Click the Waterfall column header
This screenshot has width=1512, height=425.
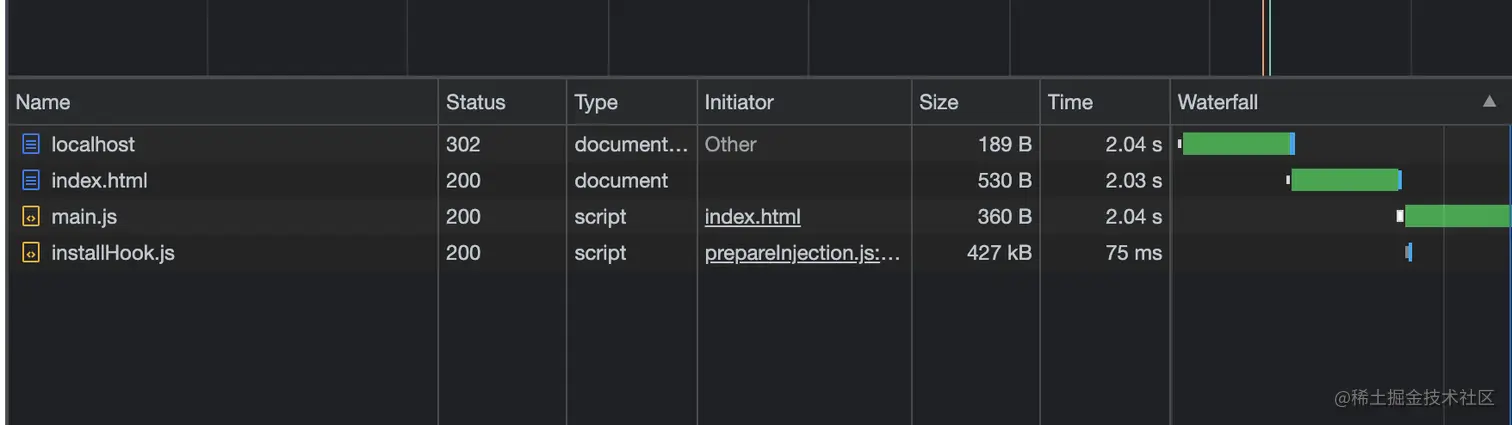point(1218,102)
